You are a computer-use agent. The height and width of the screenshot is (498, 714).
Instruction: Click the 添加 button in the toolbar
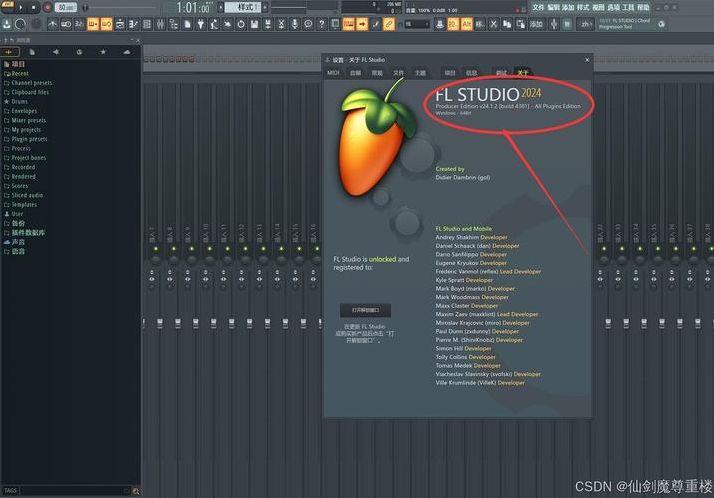click(x=536, y=24)
